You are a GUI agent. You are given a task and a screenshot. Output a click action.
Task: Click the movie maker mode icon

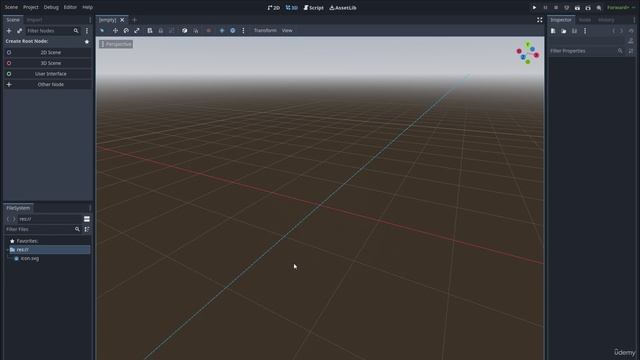(599, 8)
